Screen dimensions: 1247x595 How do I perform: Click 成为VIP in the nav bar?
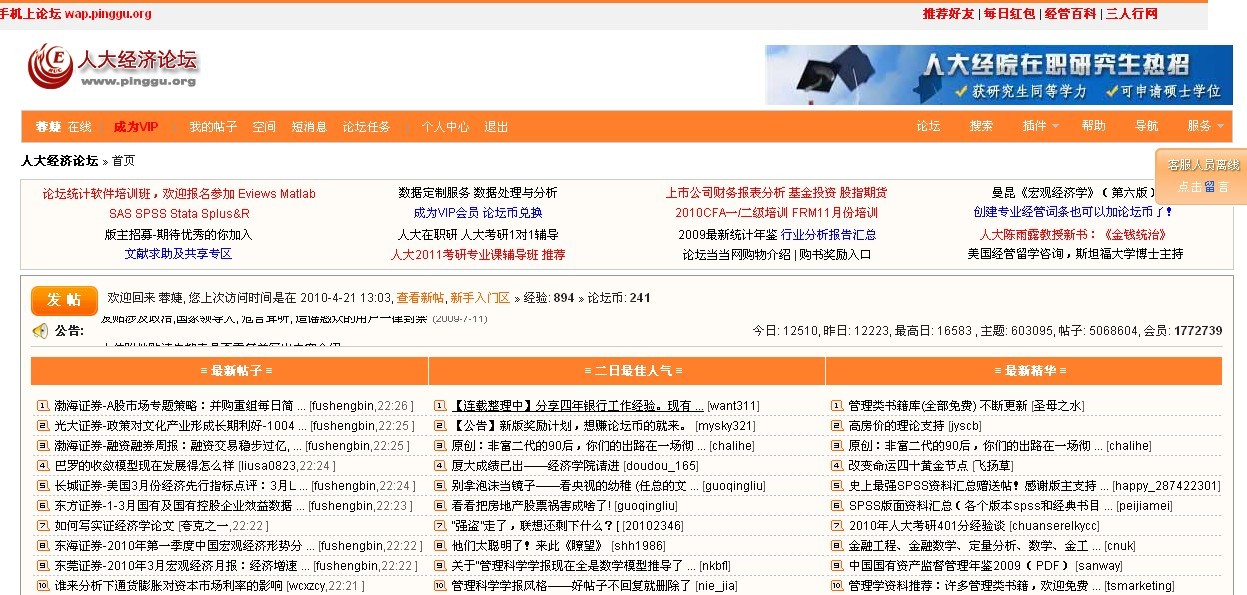click(136, 127)
